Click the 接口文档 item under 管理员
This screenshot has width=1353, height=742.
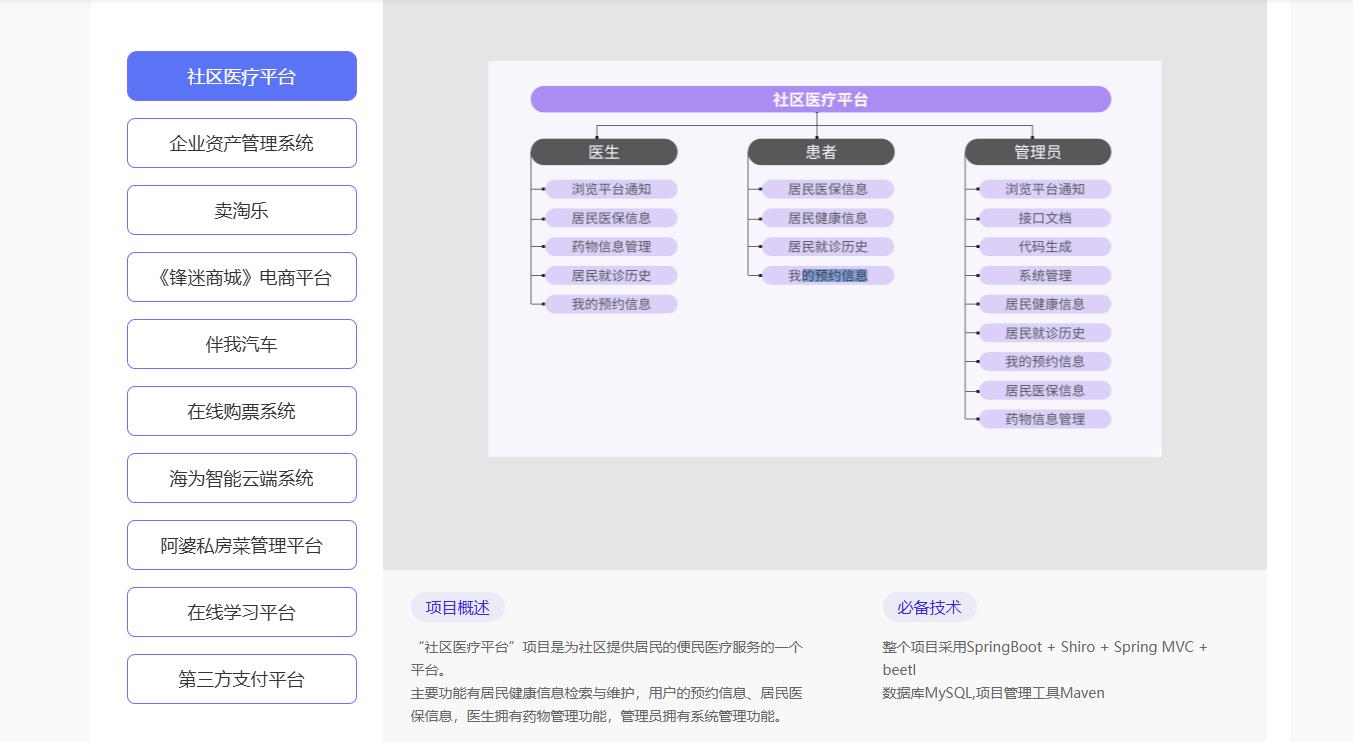coord(1044,218)
